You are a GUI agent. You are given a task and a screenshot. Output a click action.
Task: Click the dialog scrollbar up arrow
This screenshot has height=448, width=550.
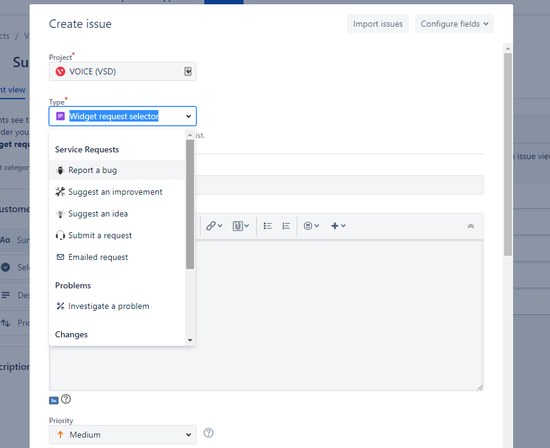[x=508, y=48]
